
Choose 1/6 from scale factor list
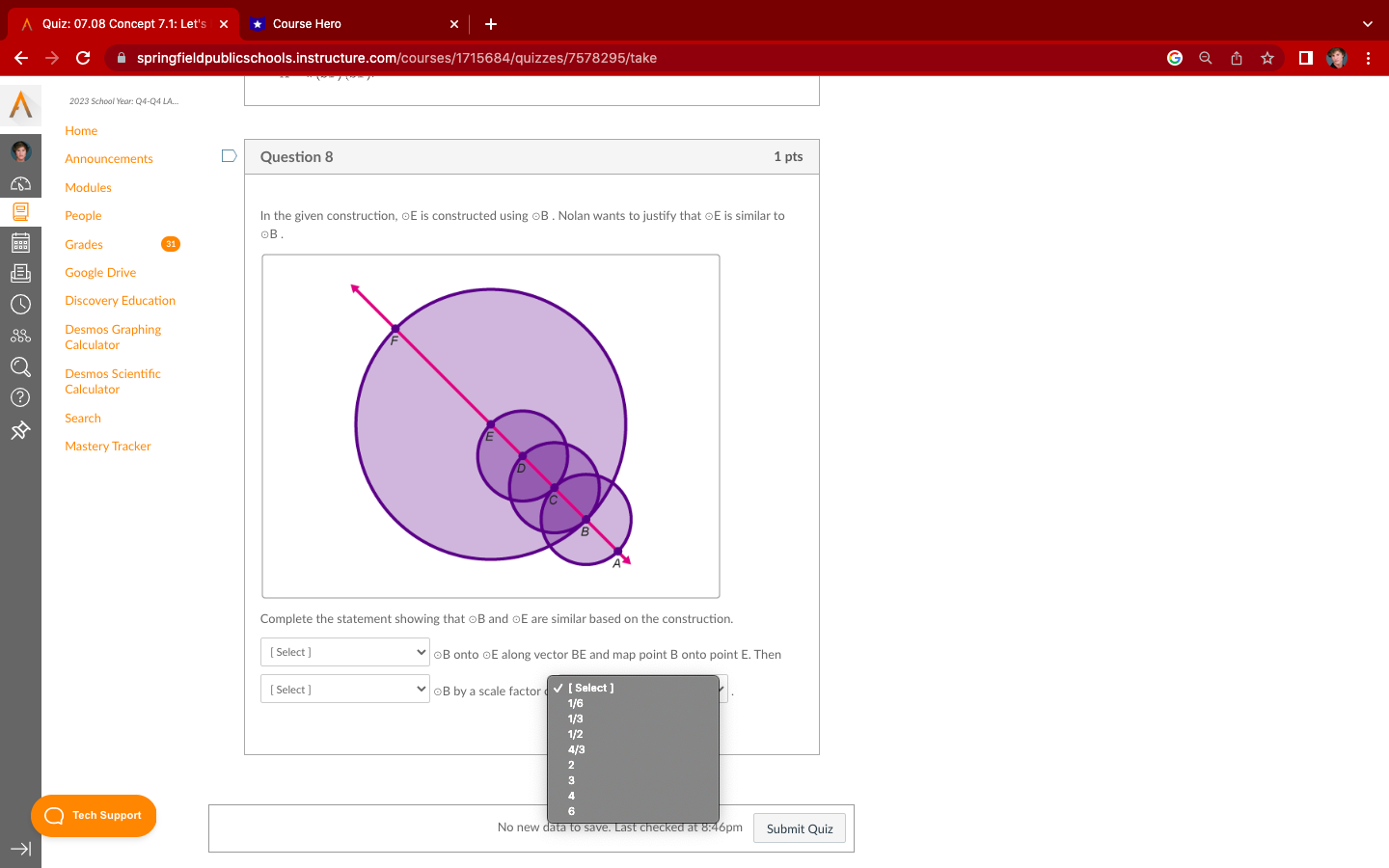(633, 703)
